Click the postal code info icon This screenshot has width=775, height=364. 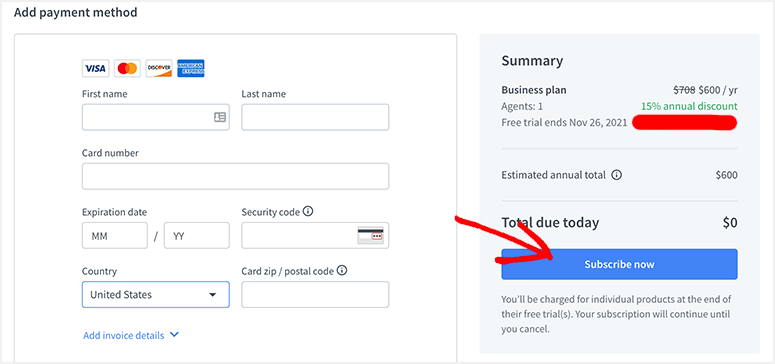click(x=342, y=271)
